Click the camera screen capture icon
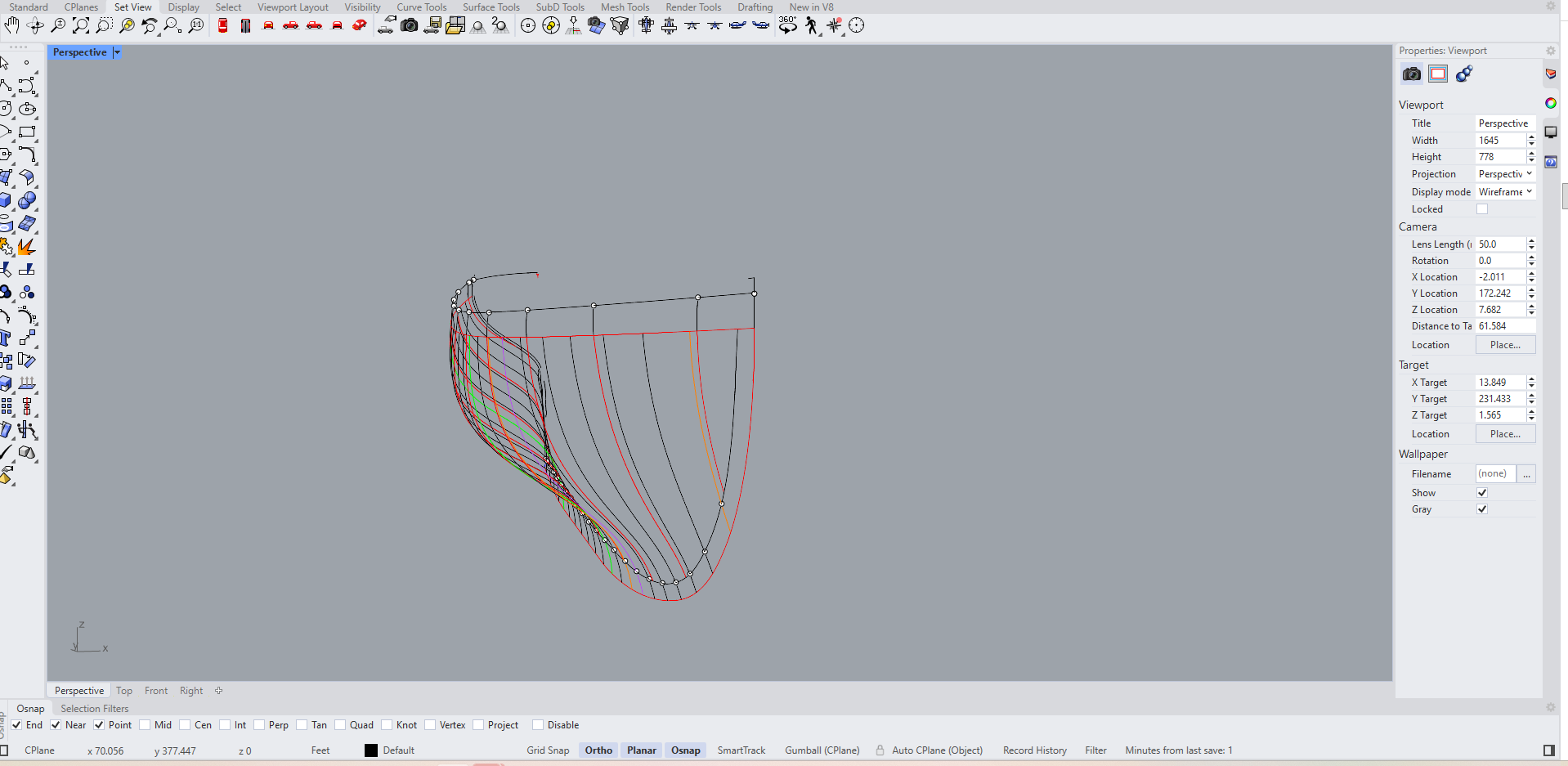This screenshot has height=766, width=1568. (x=410, y=25)
